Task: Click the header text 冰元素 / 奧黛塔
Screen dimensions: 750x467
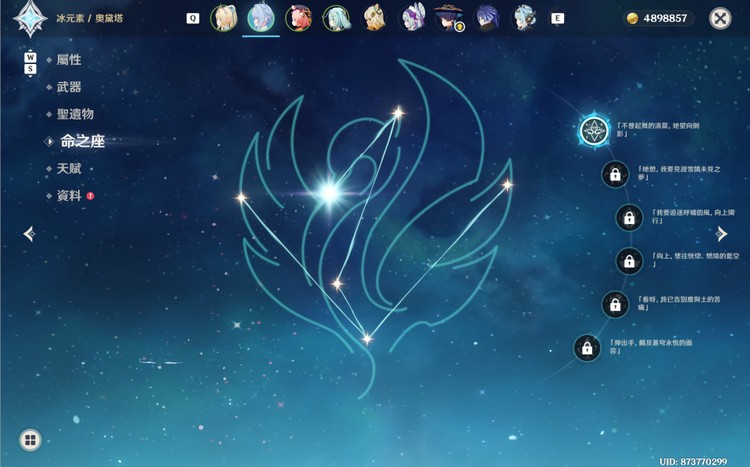Action: pyautogui.click(x=89, y=18)
